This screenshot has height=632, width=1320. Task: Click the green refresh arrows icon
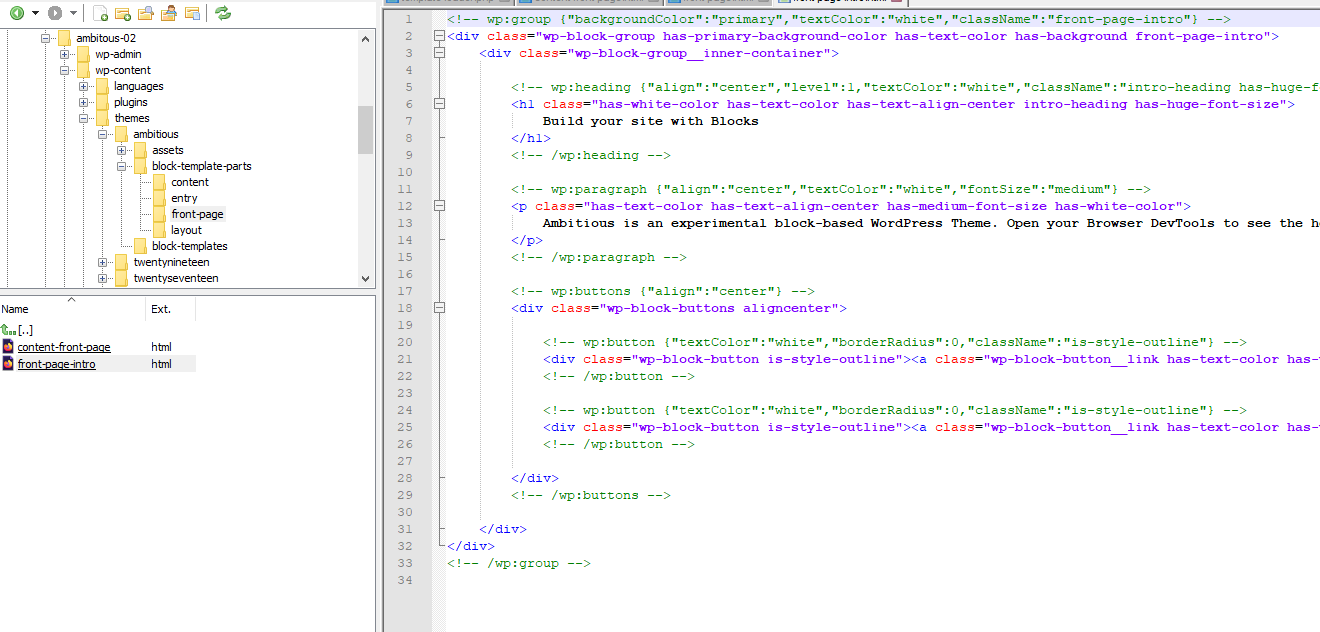(222, 13)
